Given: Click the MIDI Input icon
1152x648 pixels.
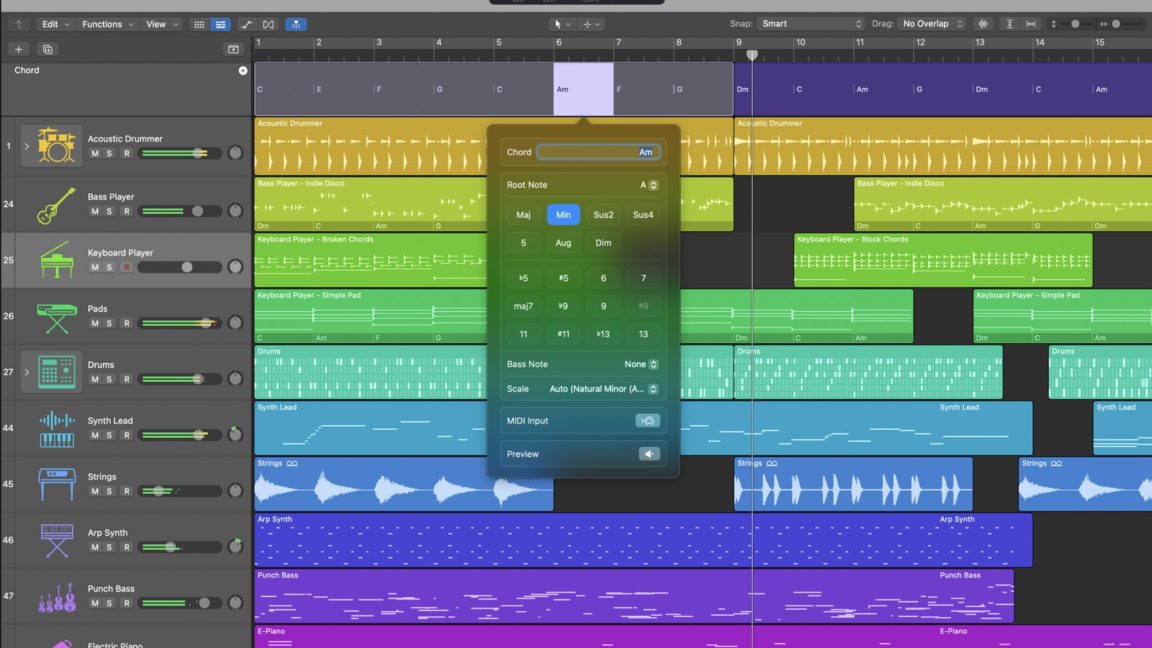Looking at the screenshot, I should [x=648, y=420].
